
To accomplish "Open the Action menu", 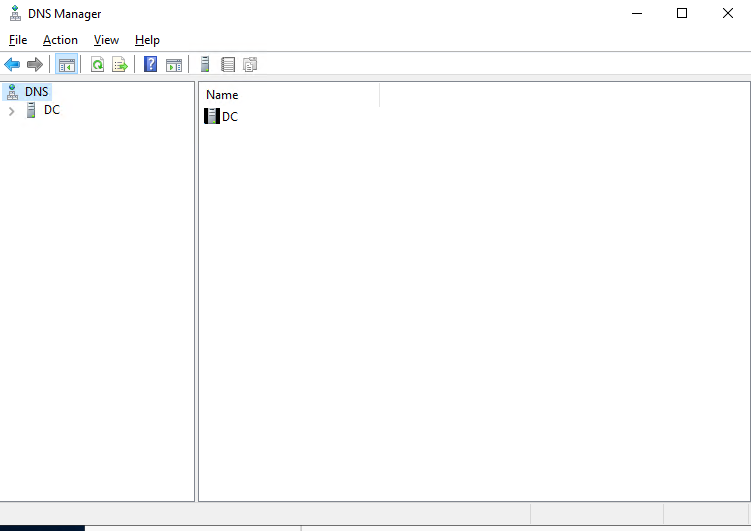I will point(60,40).
